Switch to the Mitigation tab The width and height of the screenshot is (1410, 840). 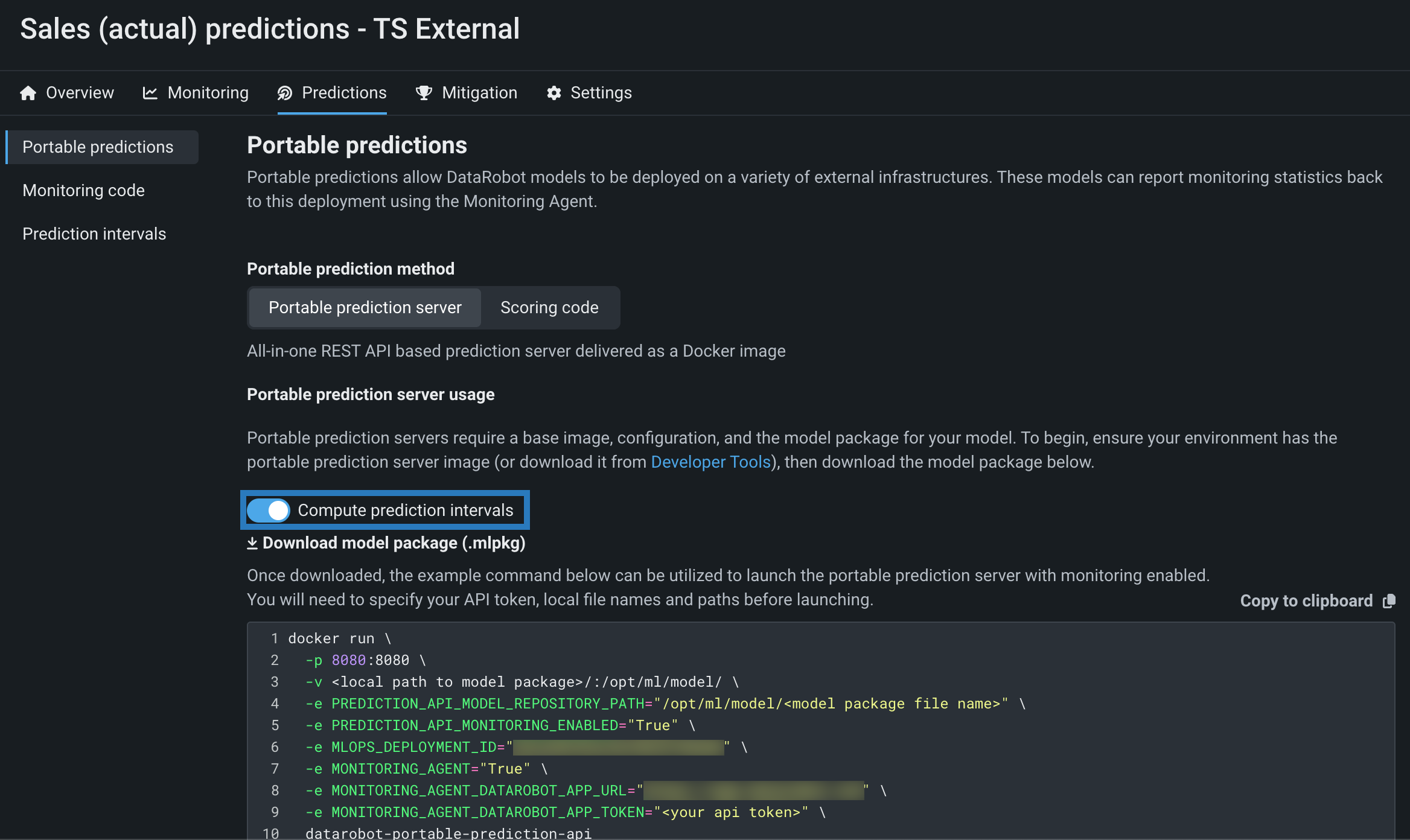479,93
